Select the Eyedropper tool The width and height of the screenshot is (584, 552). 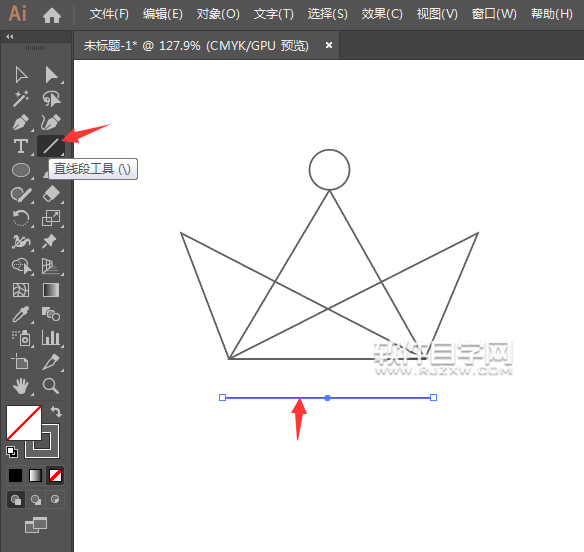21,314
